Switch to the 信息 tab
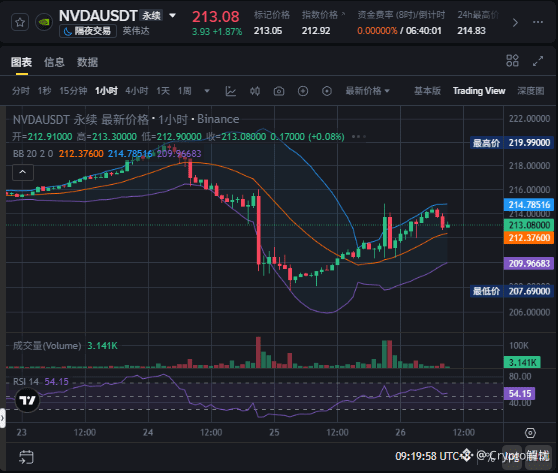 pyautogui.click(x=54, y=62)
